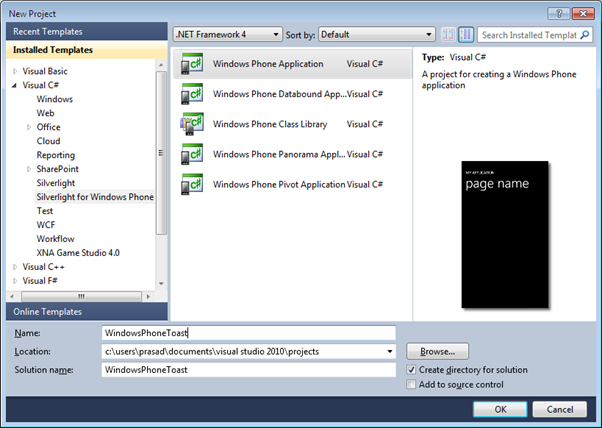Click the Windows Phone Databound App text
The width and height of the screenshot is (602, 428).
click(280, 94)
